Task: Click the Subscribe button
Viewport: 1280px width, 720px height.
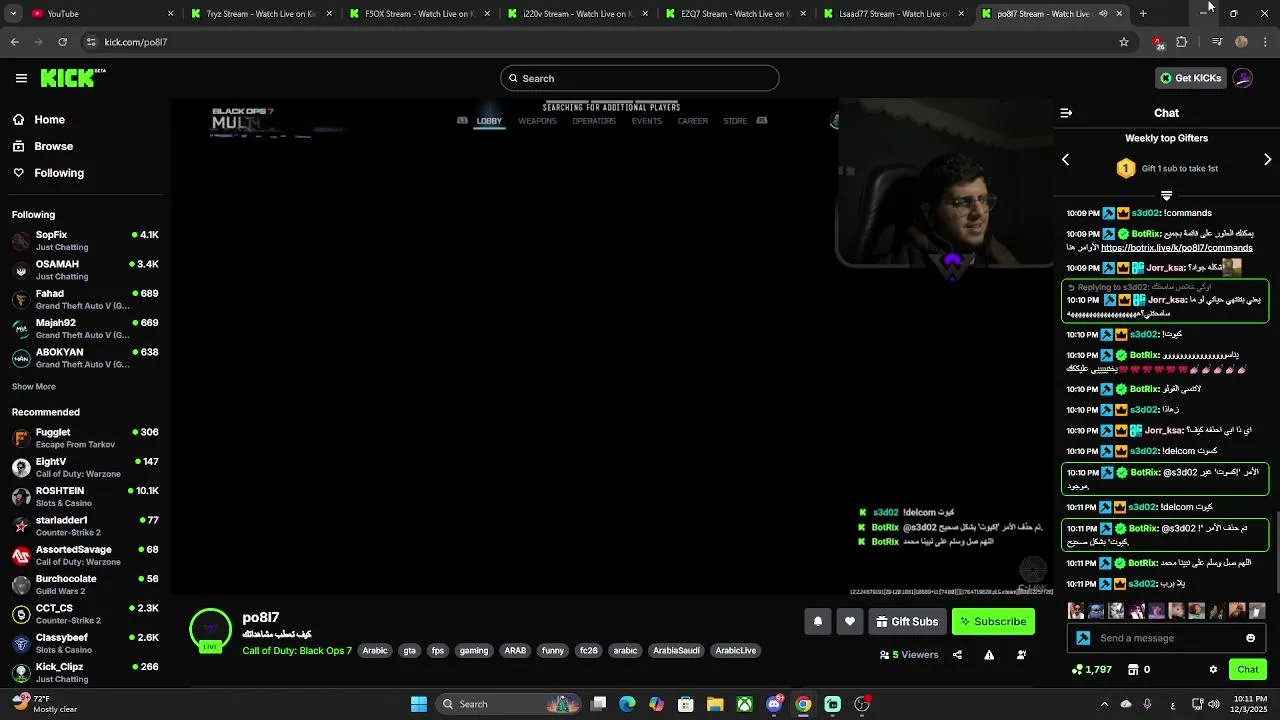Action: pos(993,621)
